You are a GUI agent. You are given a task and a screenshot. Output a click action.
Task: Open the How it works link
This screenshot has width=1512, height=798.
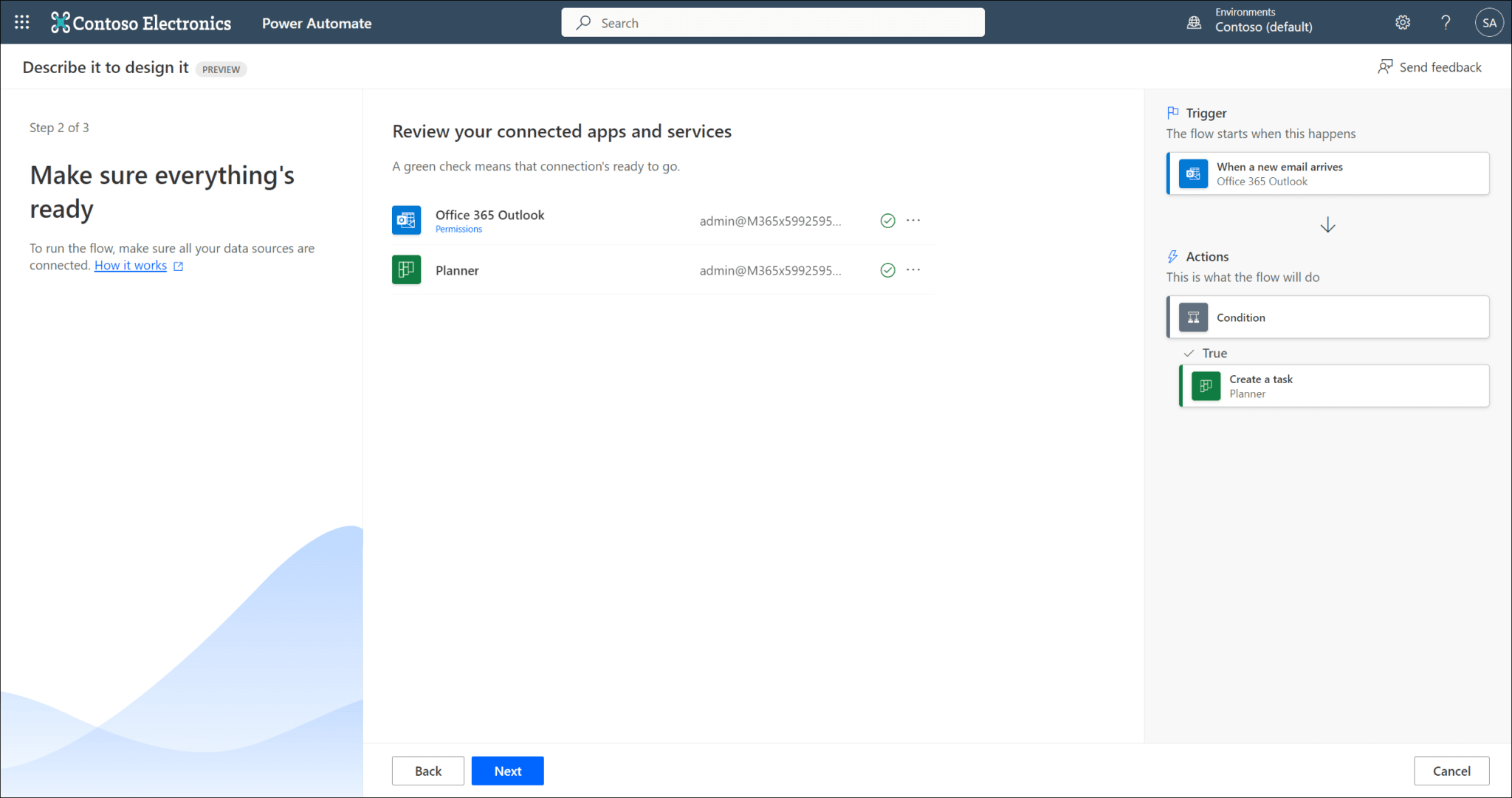click(x=131, y=266)
